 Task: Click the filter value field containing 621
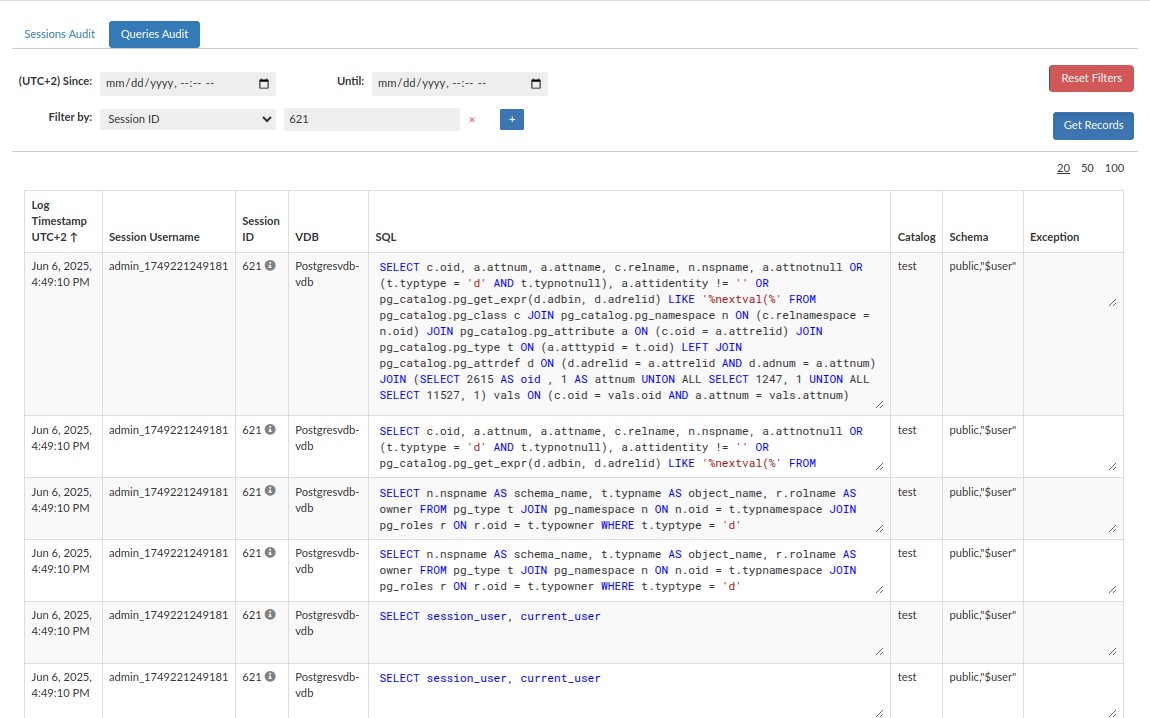(372, 119)
